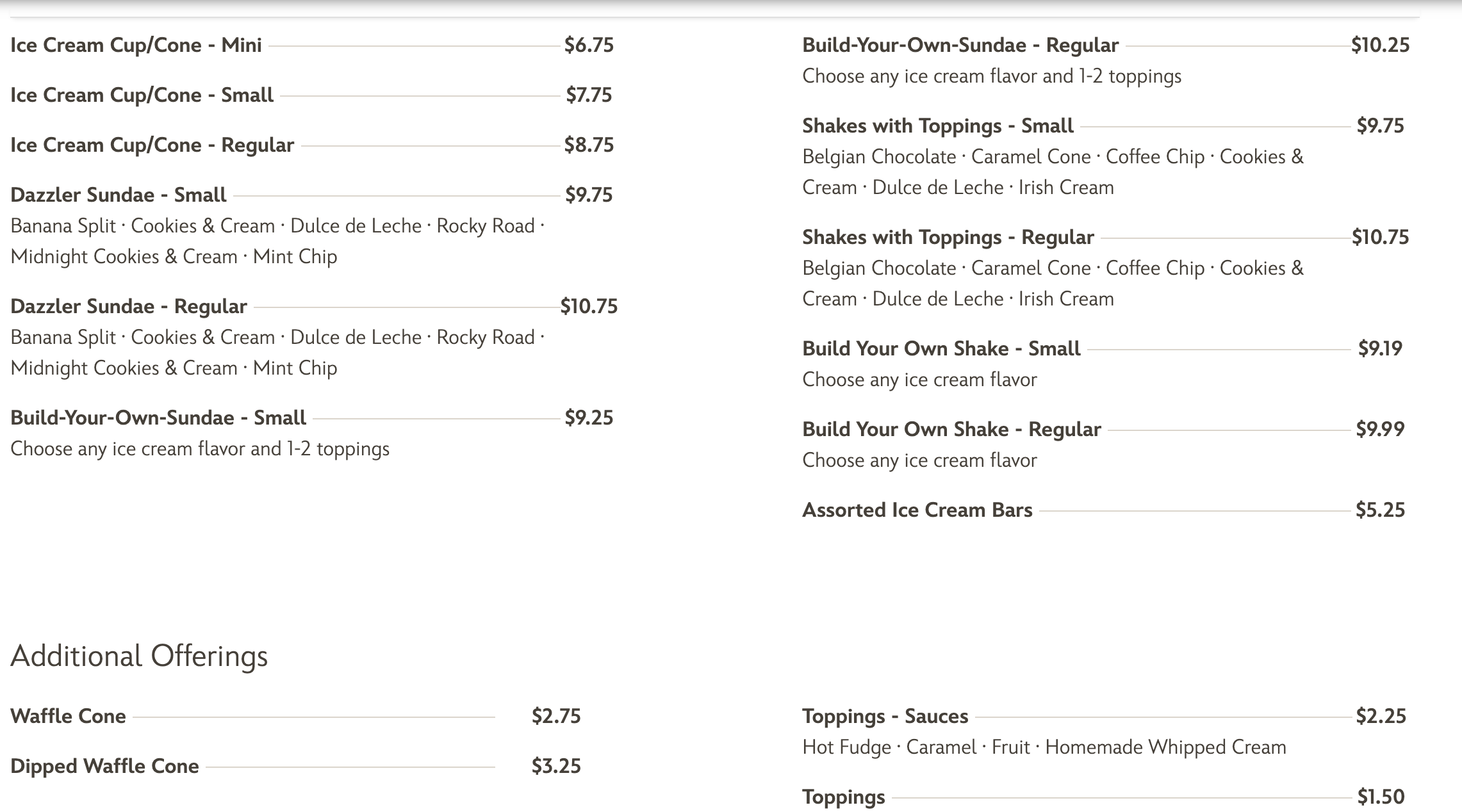Select the Dazzler Sundae - Small heading

point(118,195)
